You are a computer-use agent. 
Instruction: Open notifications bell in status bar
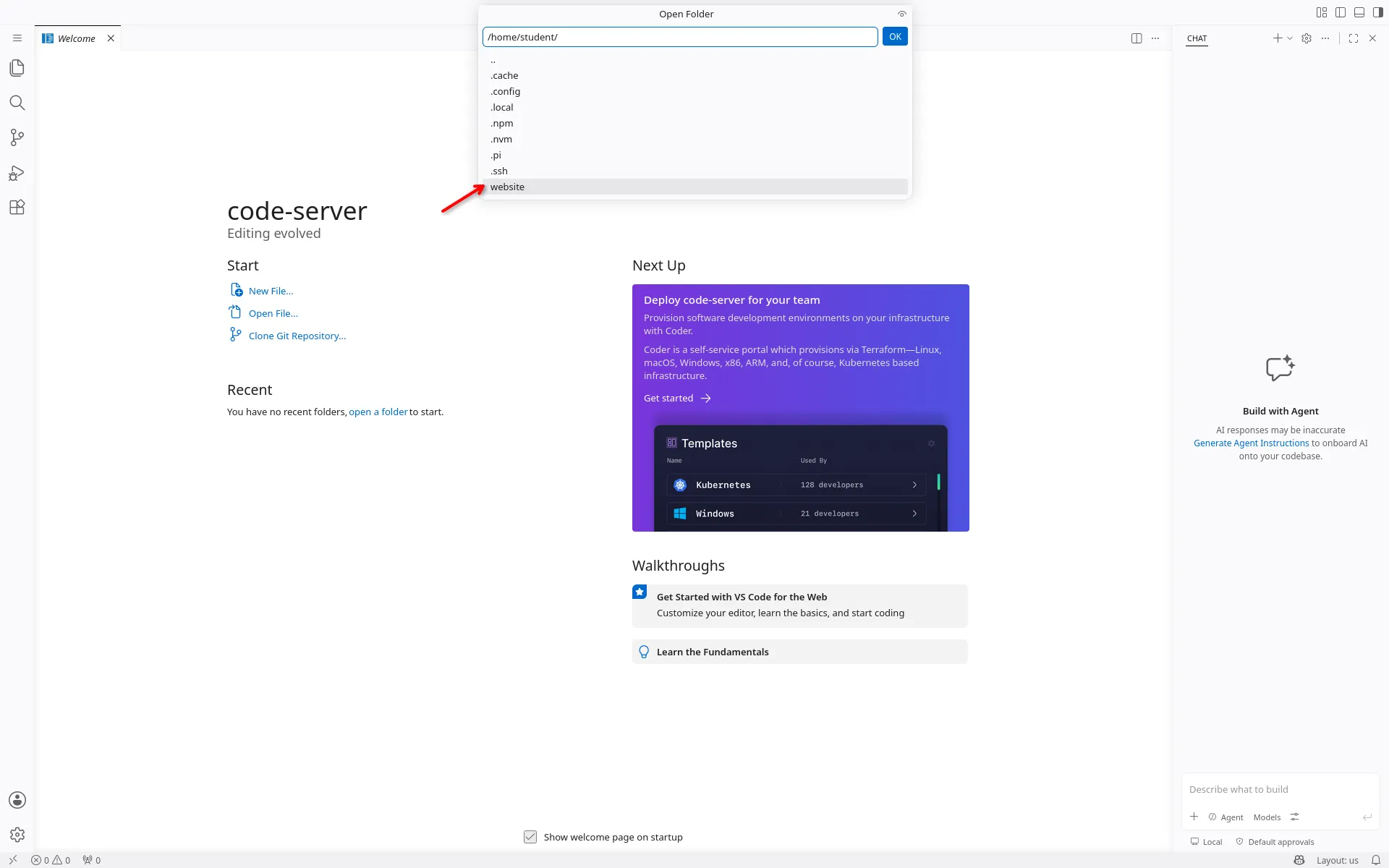(1376, 860)
